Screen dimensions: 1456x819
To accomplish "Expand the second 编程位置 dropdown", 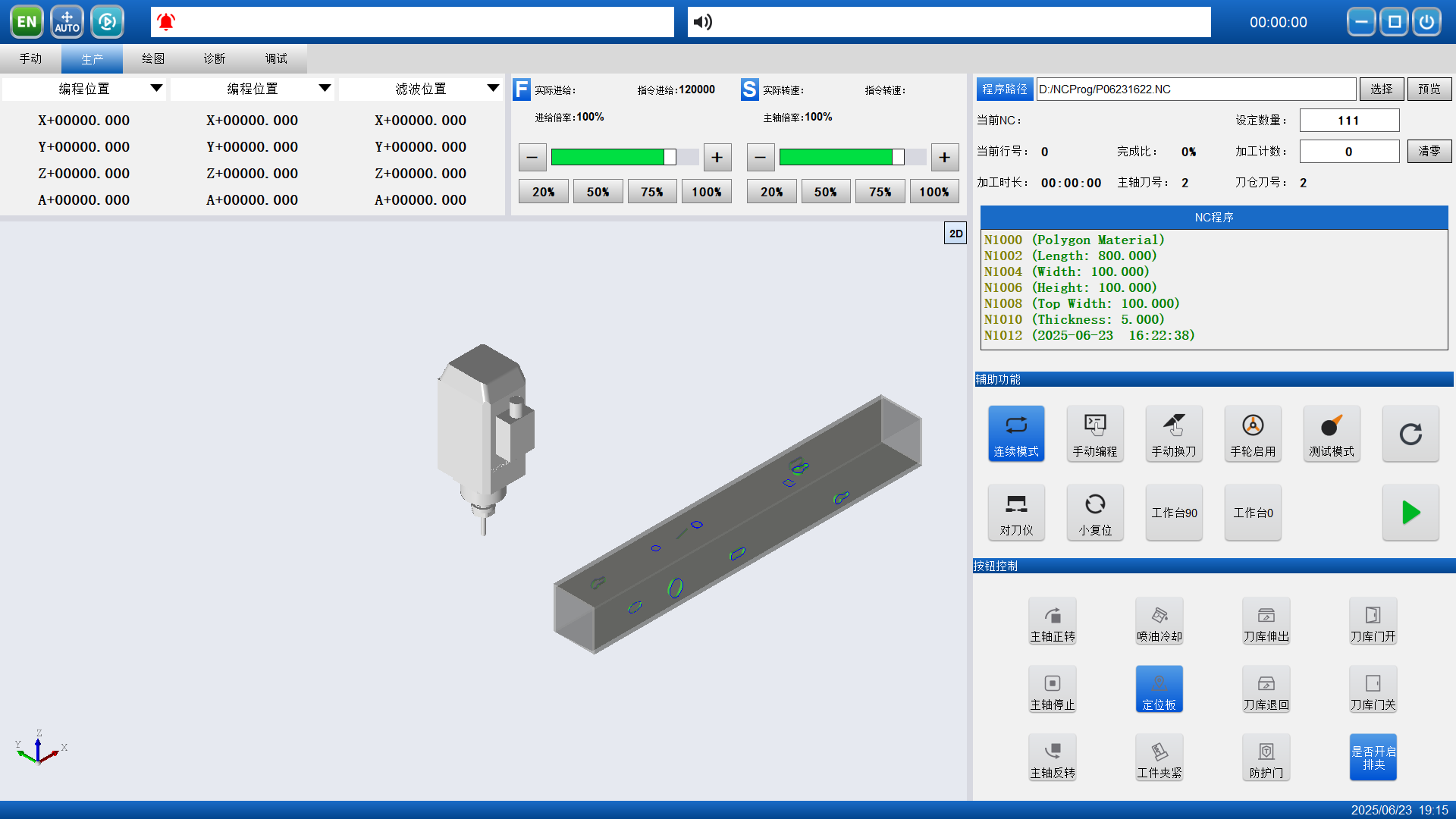I will tap(325, 89).
